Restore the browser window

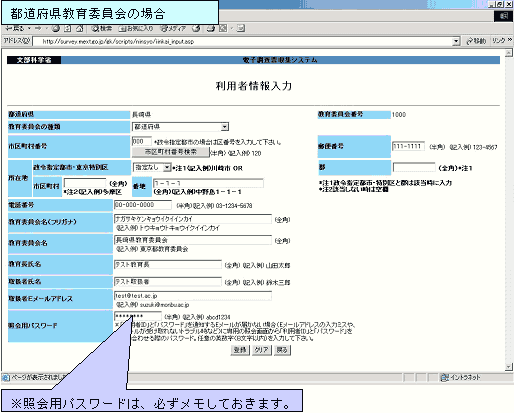(500, 4)
